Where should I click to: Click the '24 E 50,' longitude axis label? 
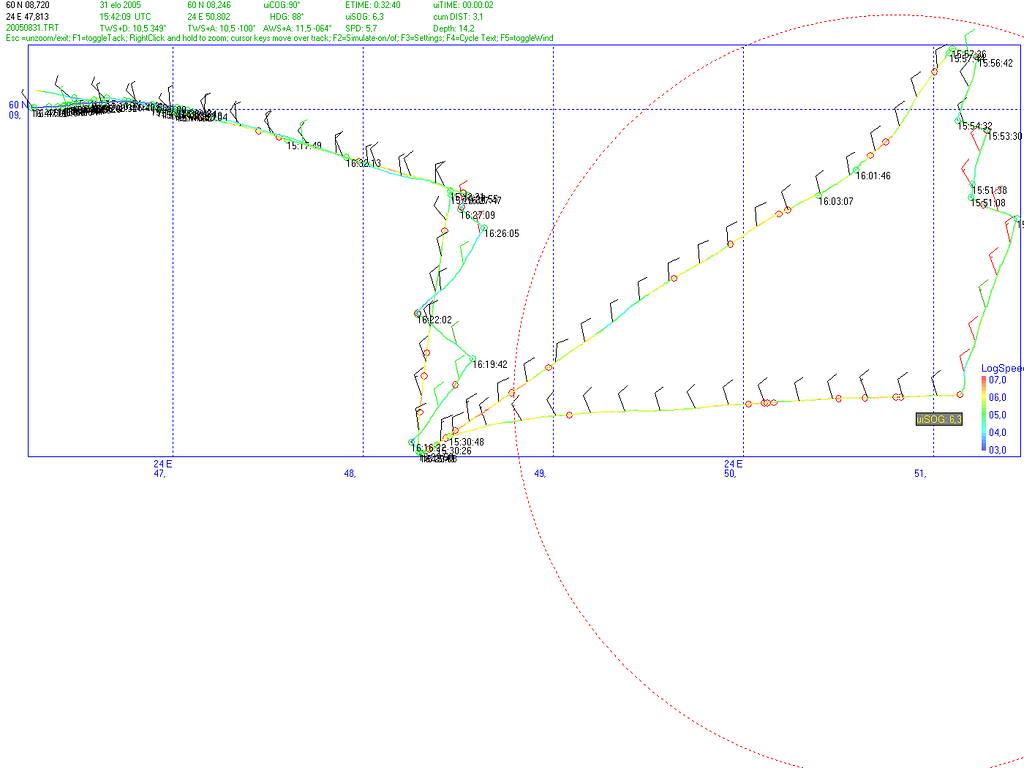click(733, 469)
